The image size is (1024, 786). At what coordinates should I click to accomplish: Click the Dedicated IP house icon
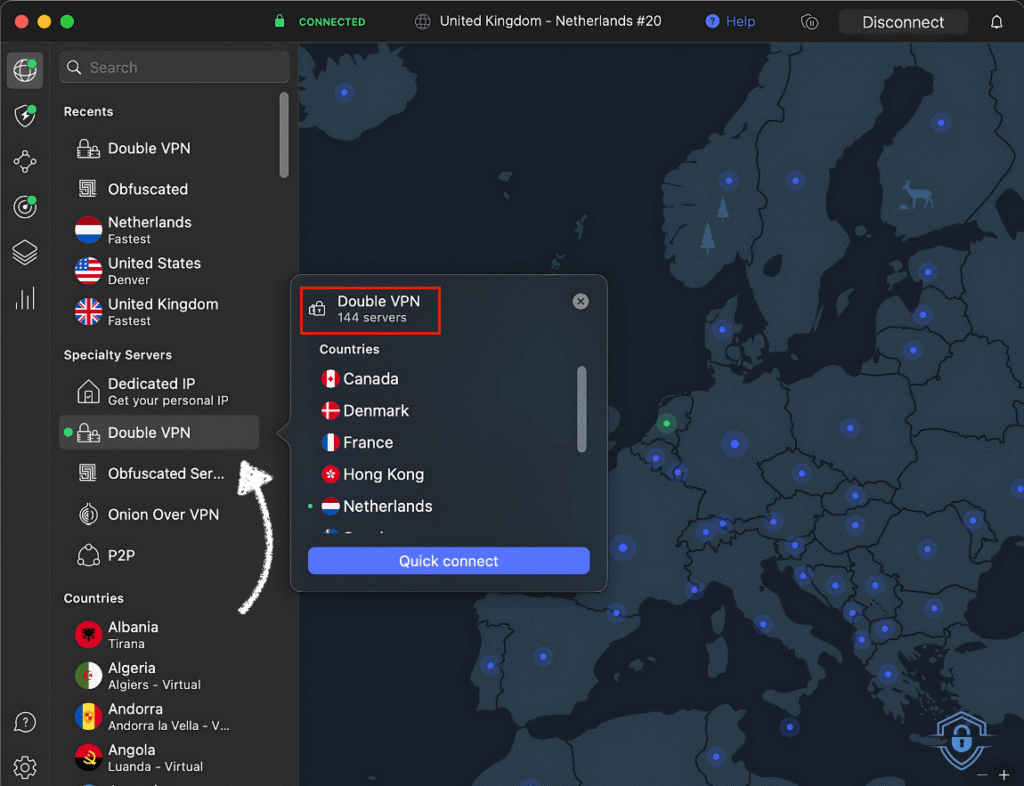pos(88,392)
